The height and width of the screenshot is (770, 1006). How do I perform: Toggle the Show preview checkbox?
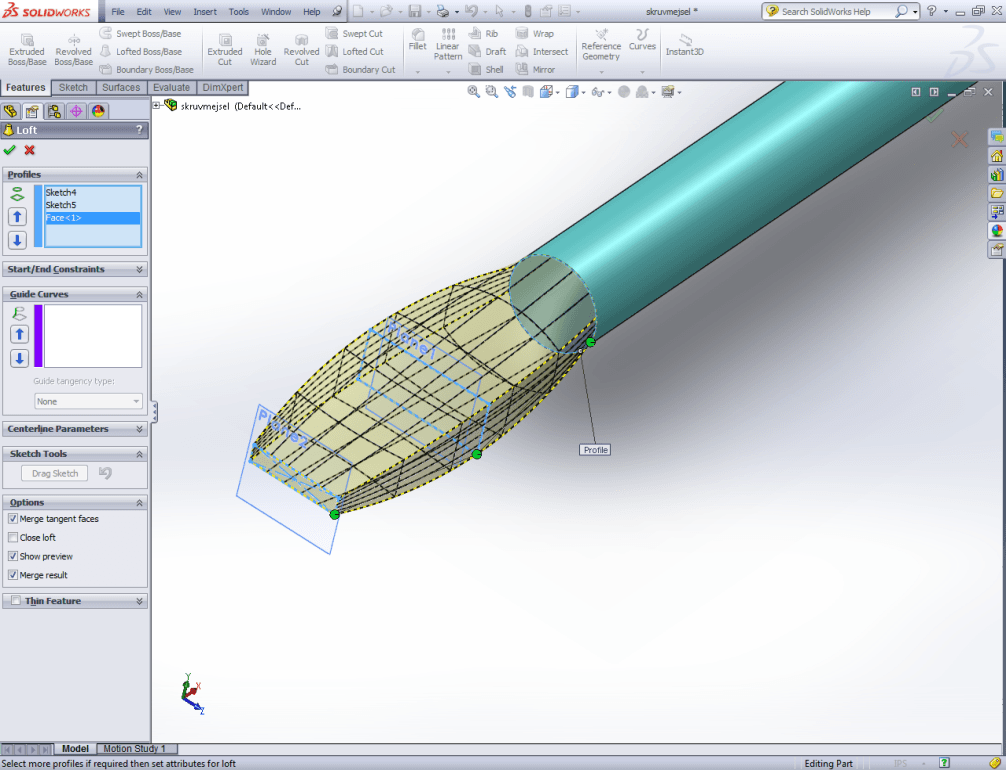click(x=13, y=556)
